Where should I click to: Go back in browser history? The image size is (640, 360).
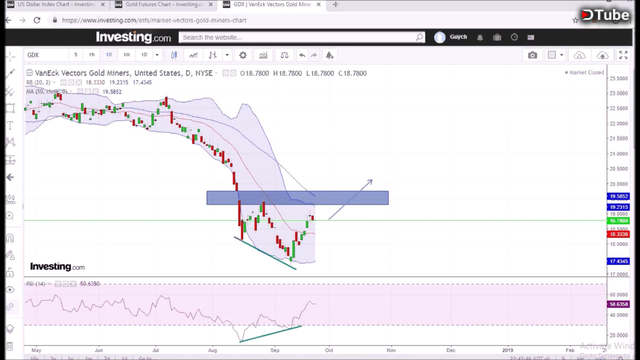click(x=9, y=20)
